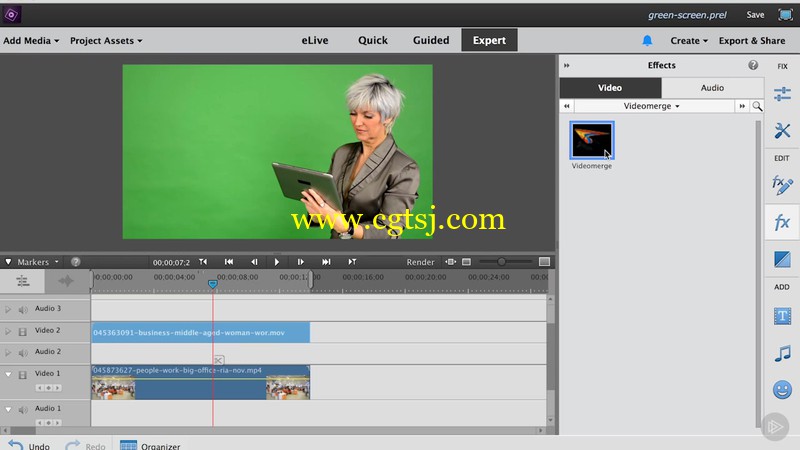Viewport: 800px width, 450px height.
Task: Go to next effects category
Action: pos(742,106)
